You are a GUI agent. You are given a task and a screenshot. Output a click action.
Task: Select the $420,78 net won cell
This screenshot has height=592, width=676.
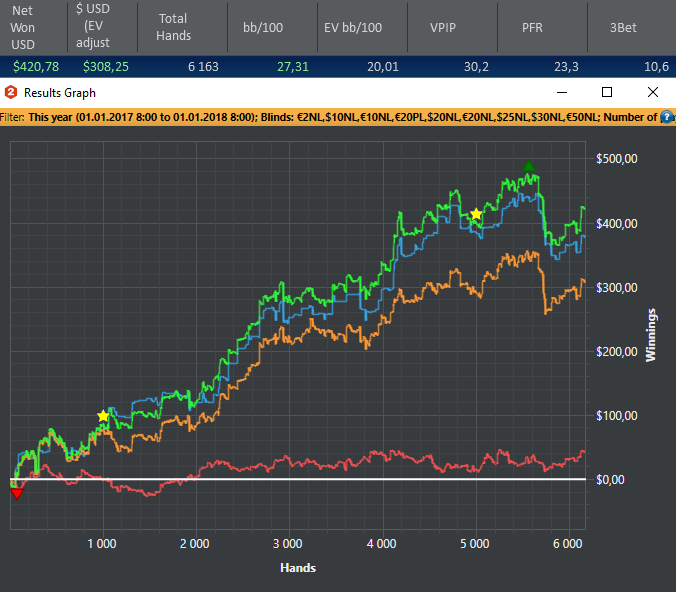tap(36, 66)
